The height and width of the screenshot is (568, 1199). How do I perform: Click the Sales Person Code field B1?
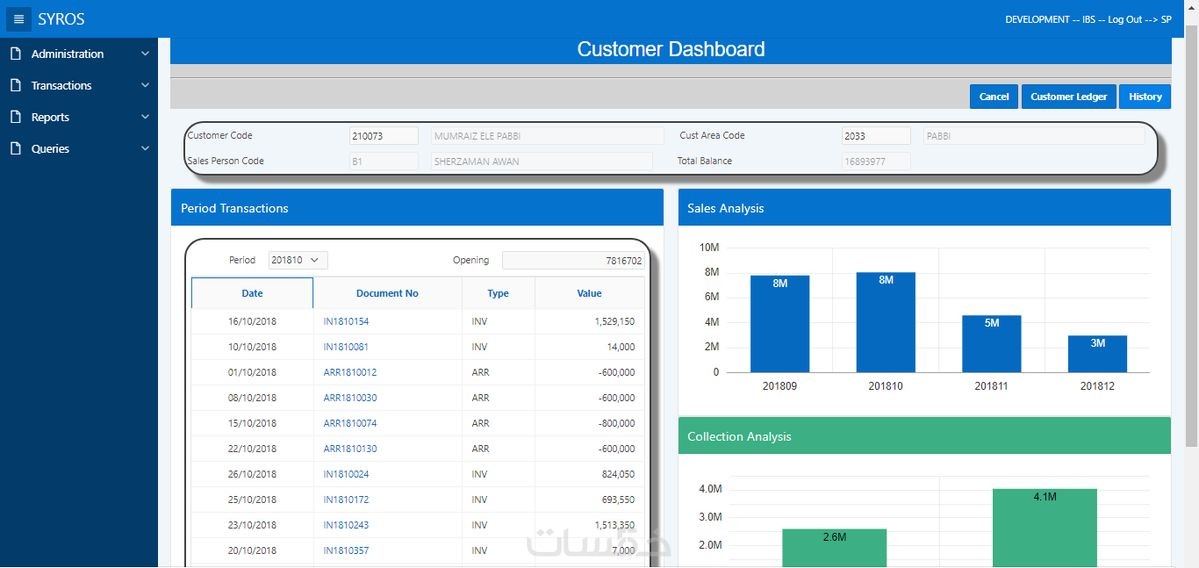coord(384,161)
